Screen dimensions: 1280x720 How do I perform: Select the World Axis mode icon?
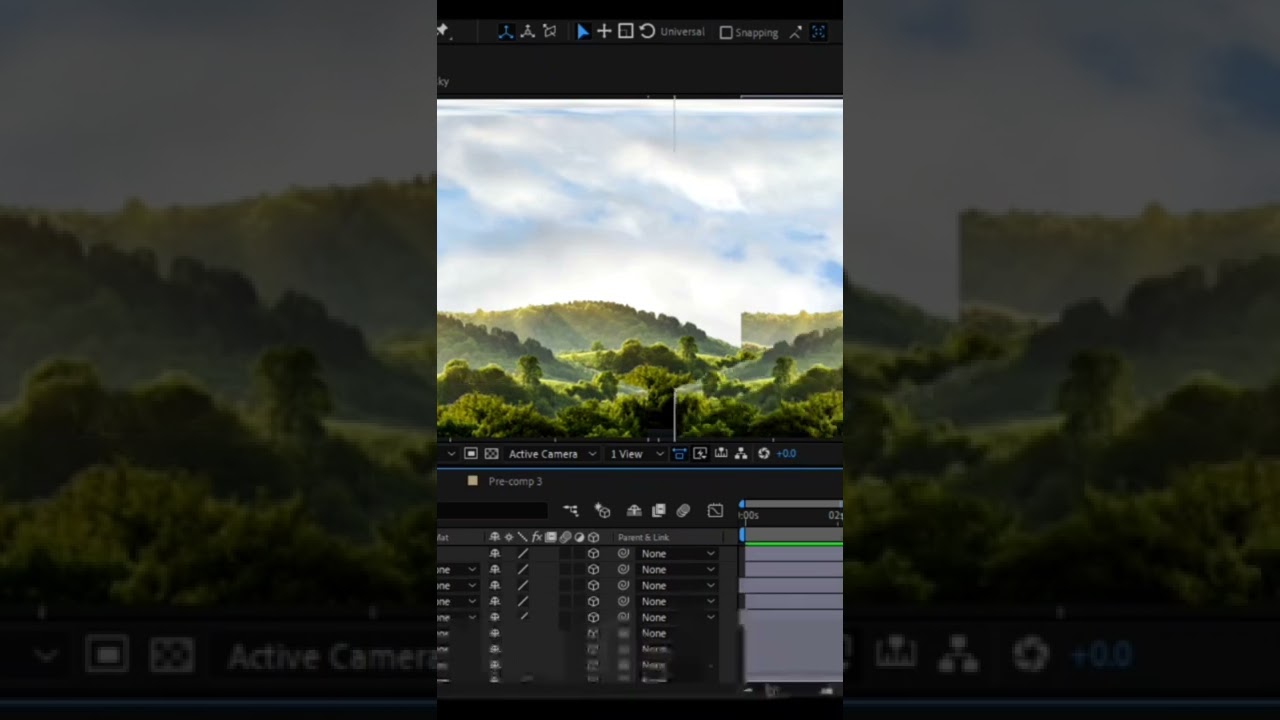coord(528,32)
